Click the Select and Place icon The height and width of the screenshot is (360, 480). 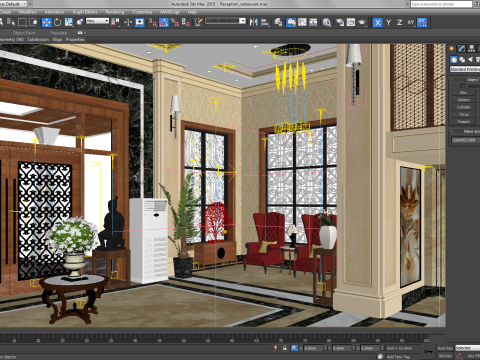tap(80, 22)
